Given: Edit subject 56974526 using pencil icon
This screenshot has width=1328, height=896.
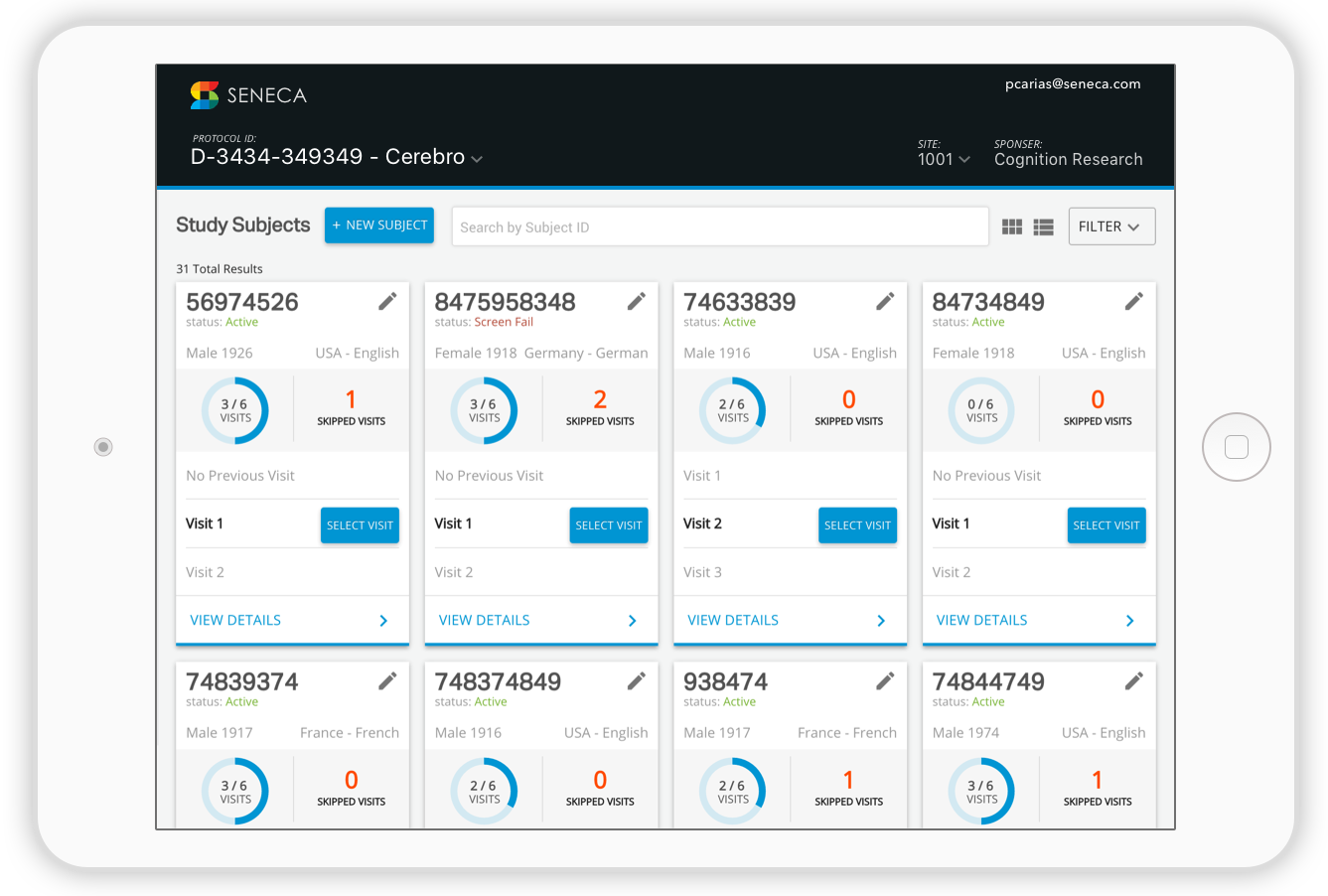Looking at the screenshot, I should click(x=387, y=301).
